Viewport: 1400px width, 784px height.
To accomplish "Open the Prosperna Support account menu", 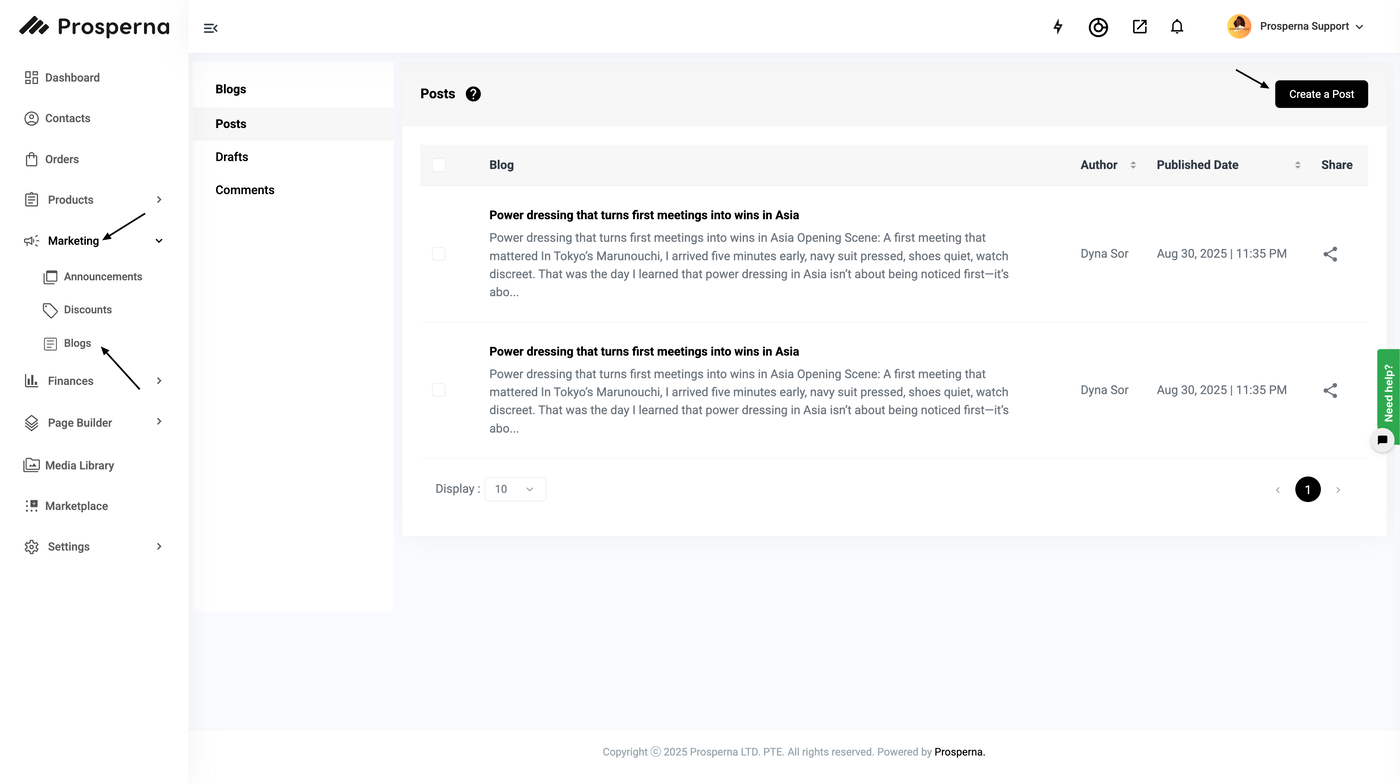I will tap(1296, 27).
